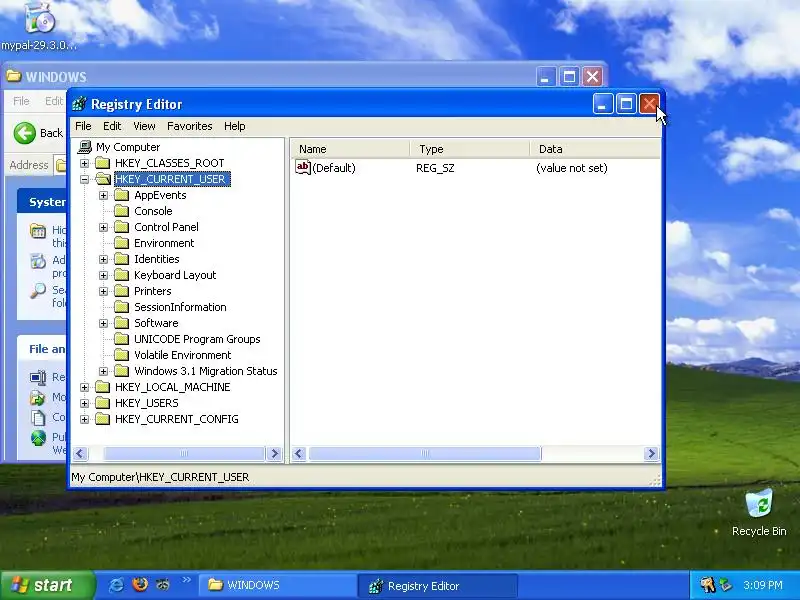This screenshot has height=600, width=800.
Task: Click the Printers folder icon
Action: 121,291
